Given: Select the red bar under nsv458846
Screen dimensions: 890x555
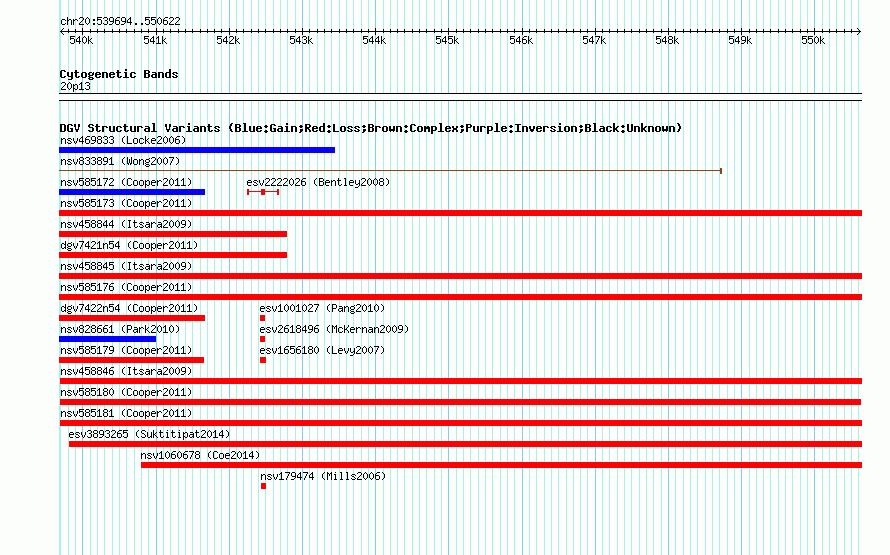Looking at the screenshot, I should point(460,381).
